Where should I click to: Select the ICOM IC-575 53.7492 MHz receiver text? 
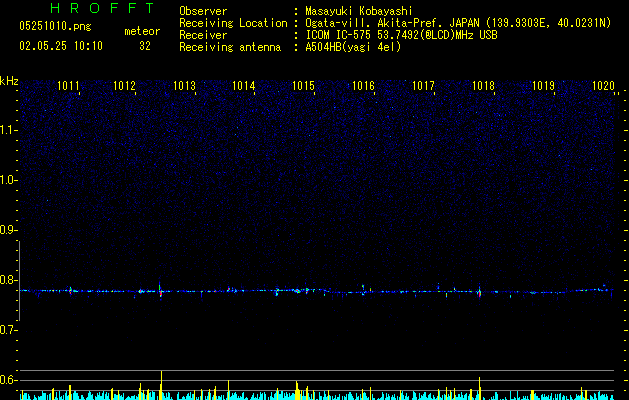[x=401, y=35]
